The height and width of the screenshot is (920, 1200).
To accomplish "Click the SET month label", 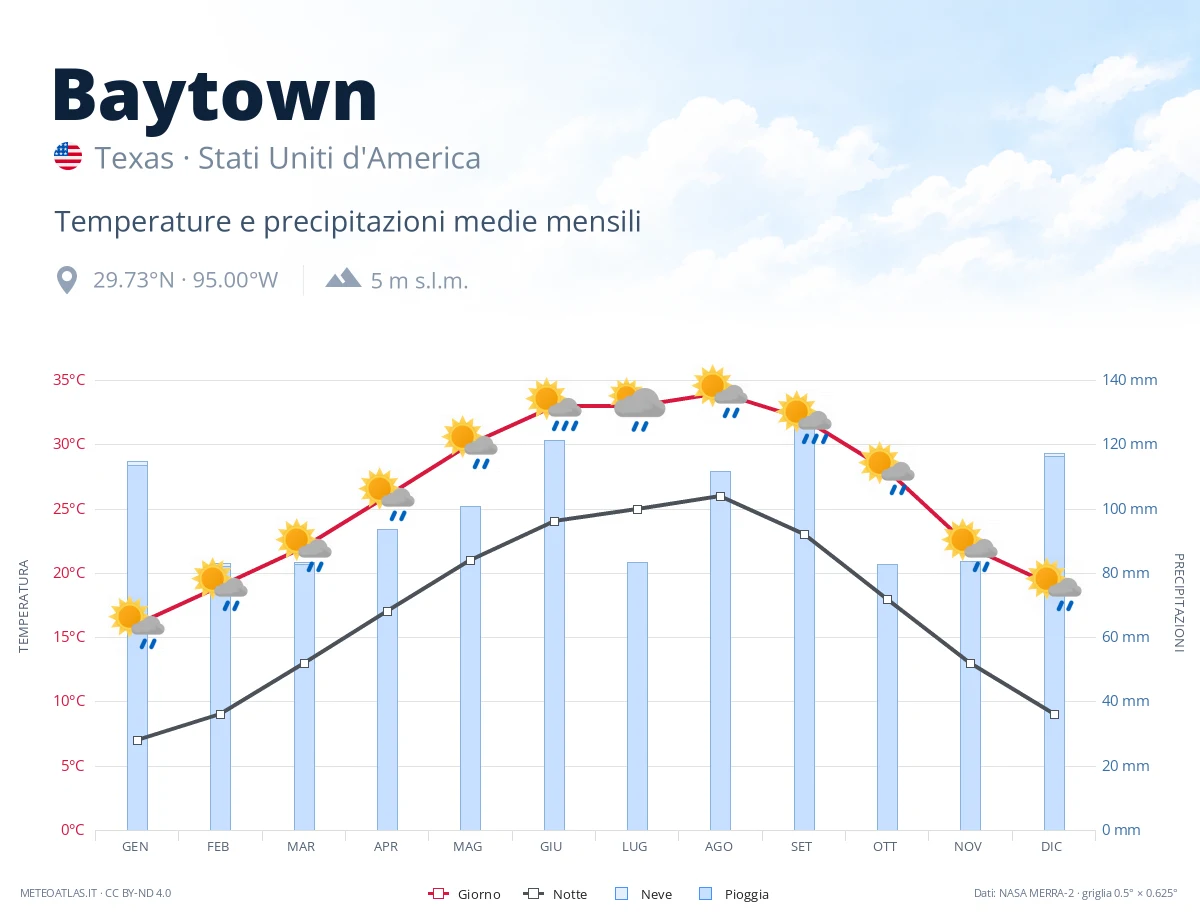I will (802, 846).
